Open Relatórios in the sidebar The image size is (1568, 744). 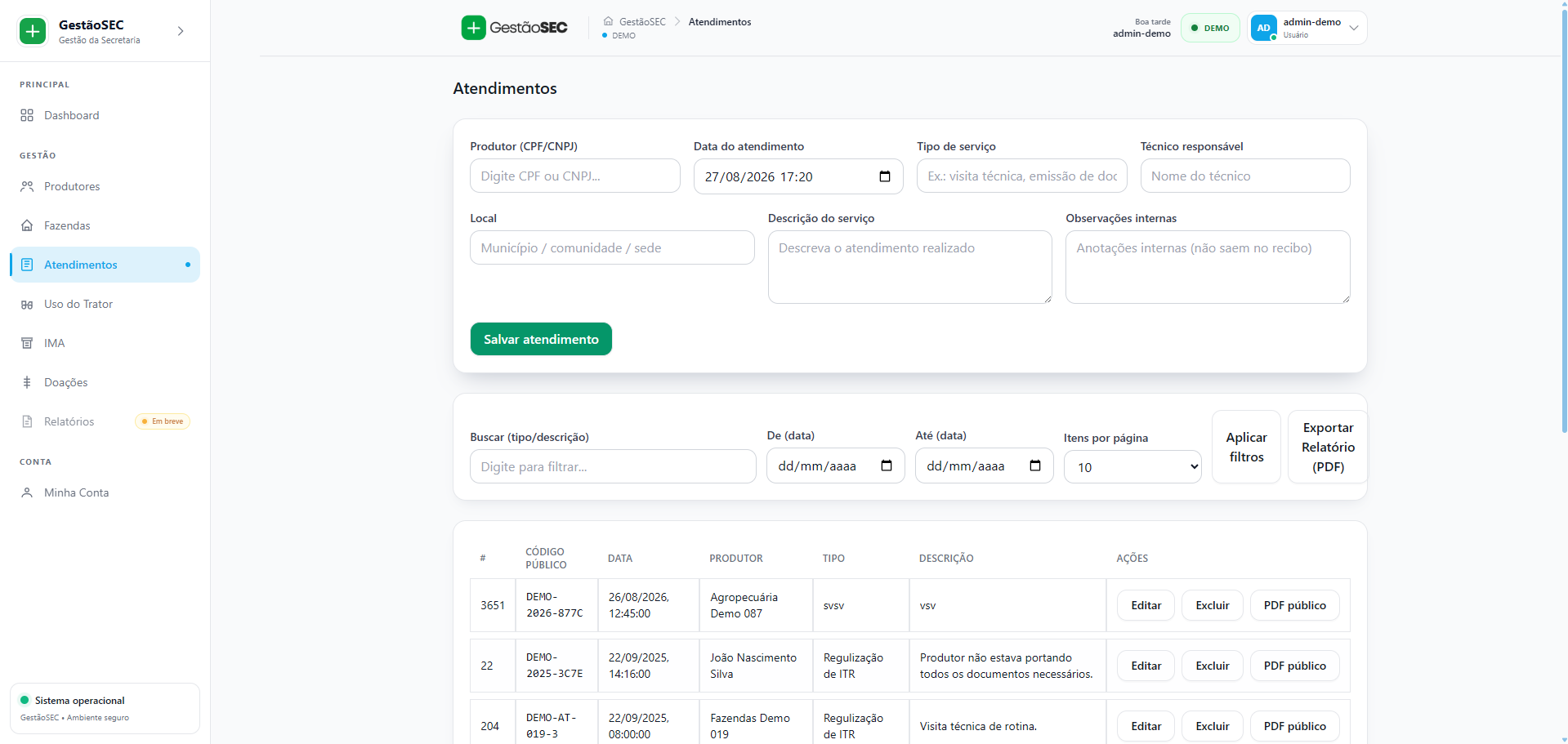tap(105, 421)
